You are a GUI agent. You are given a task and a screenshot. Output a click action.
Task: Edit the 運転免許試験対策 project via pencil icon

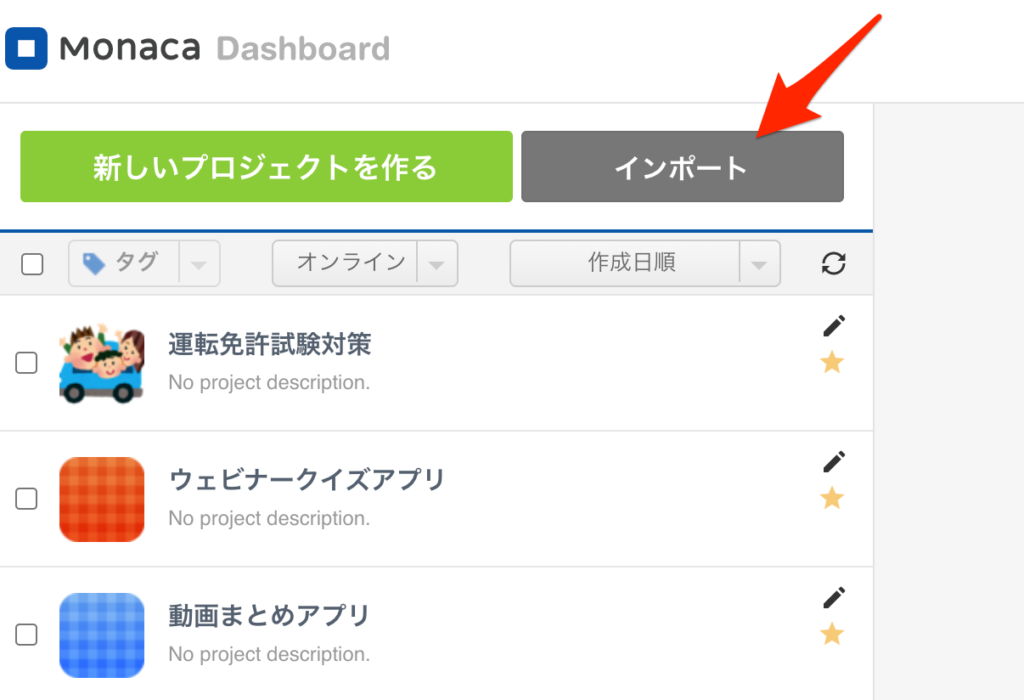coord(834,326)
